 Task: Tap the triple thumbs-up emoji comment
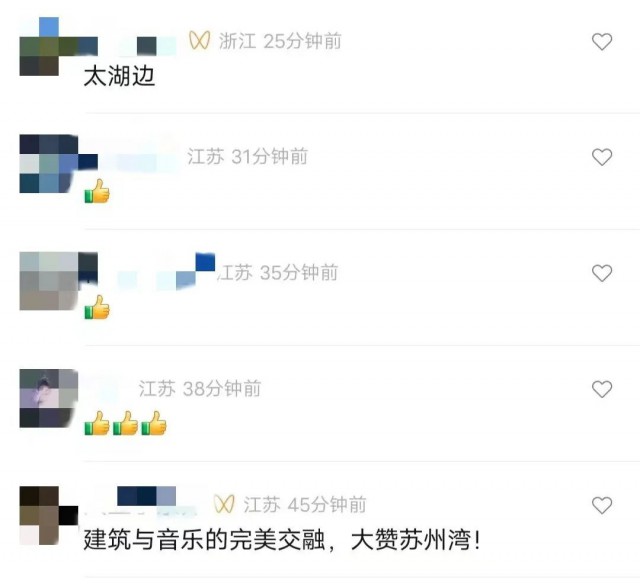[x=125, y=423]
